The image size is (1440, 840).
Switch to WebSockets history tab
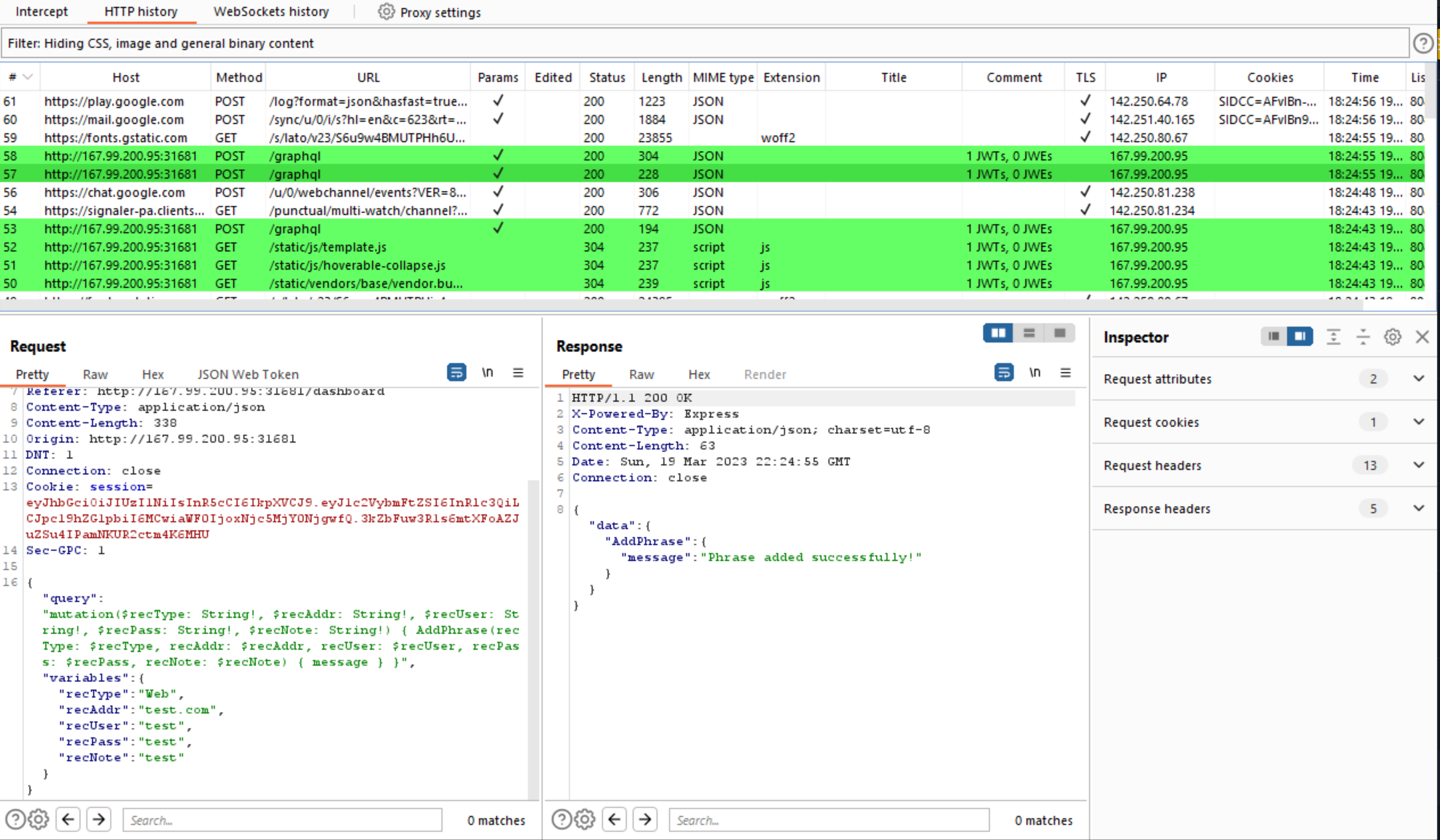click(271, 12)
